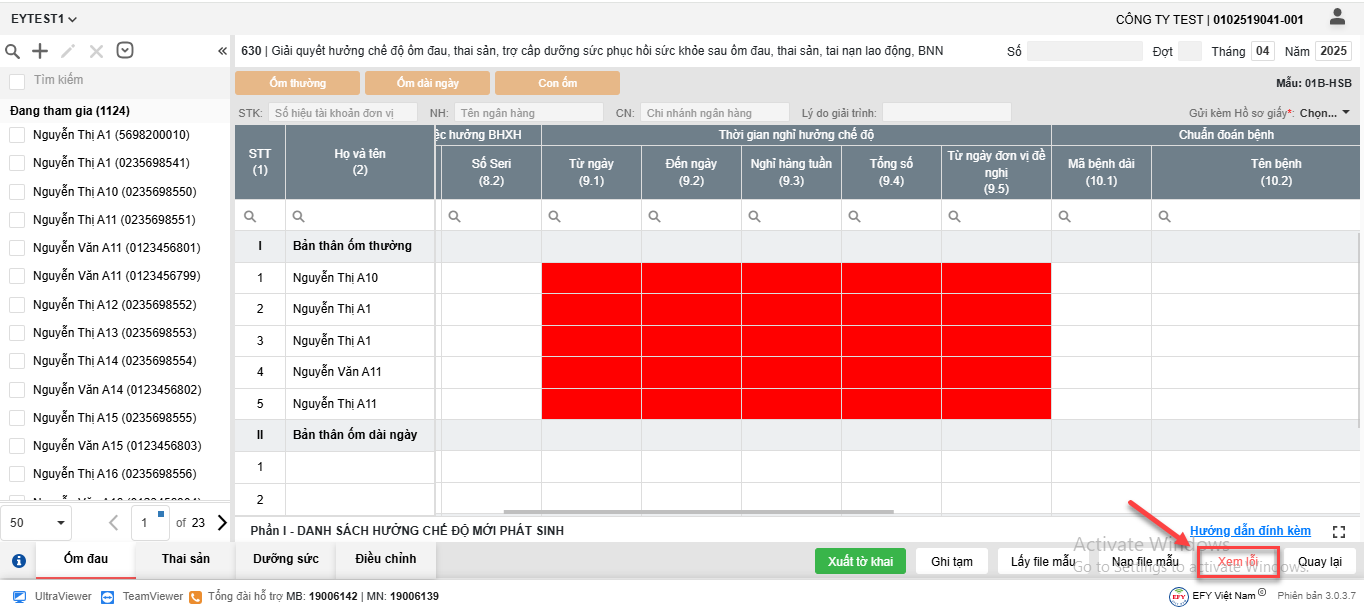Select employee Nguyễn Văn A14 checkbox
1364x609 pixels.
coord(17,390)
